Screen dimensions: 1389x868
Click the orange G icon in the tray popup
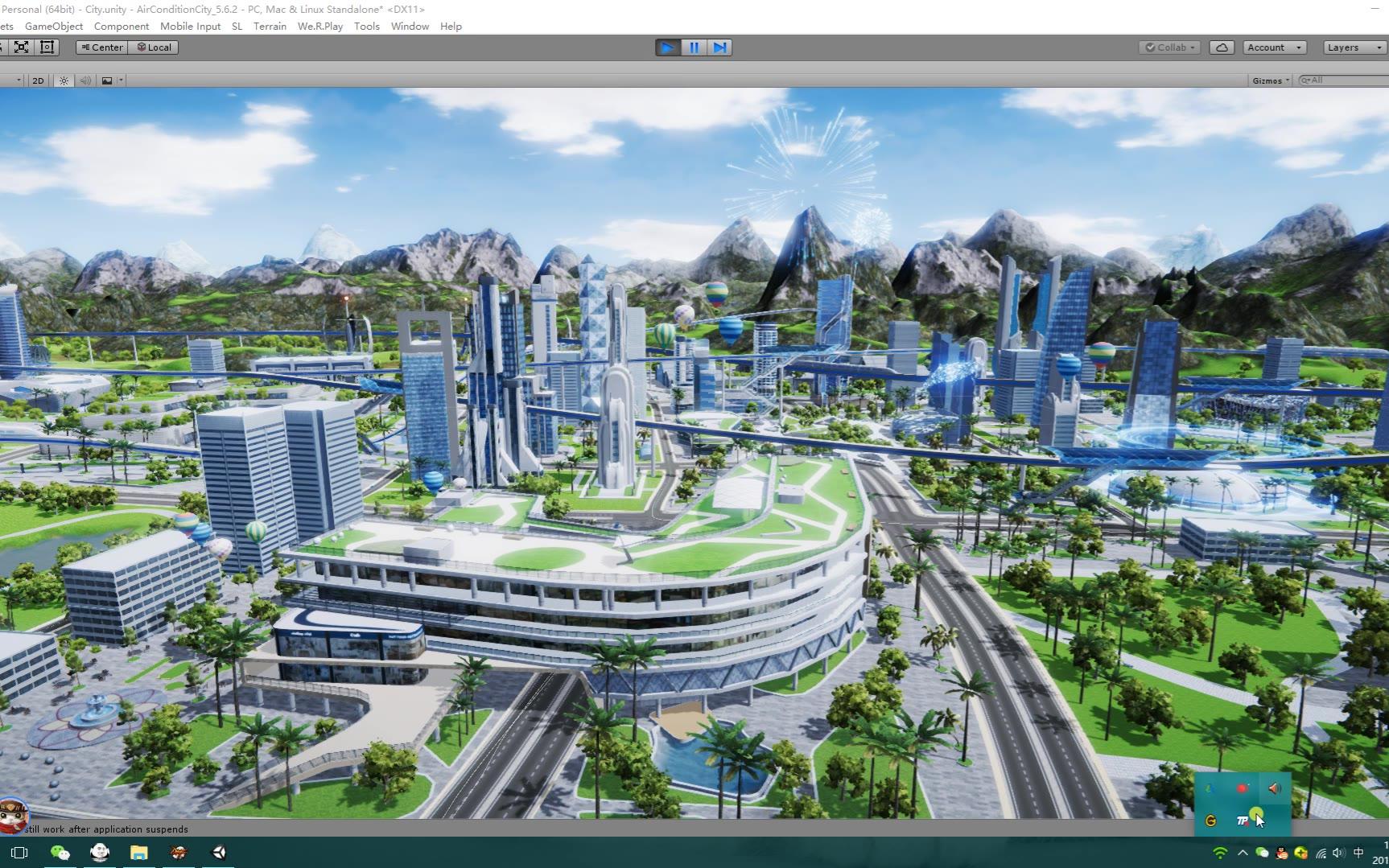point(1210,821)
